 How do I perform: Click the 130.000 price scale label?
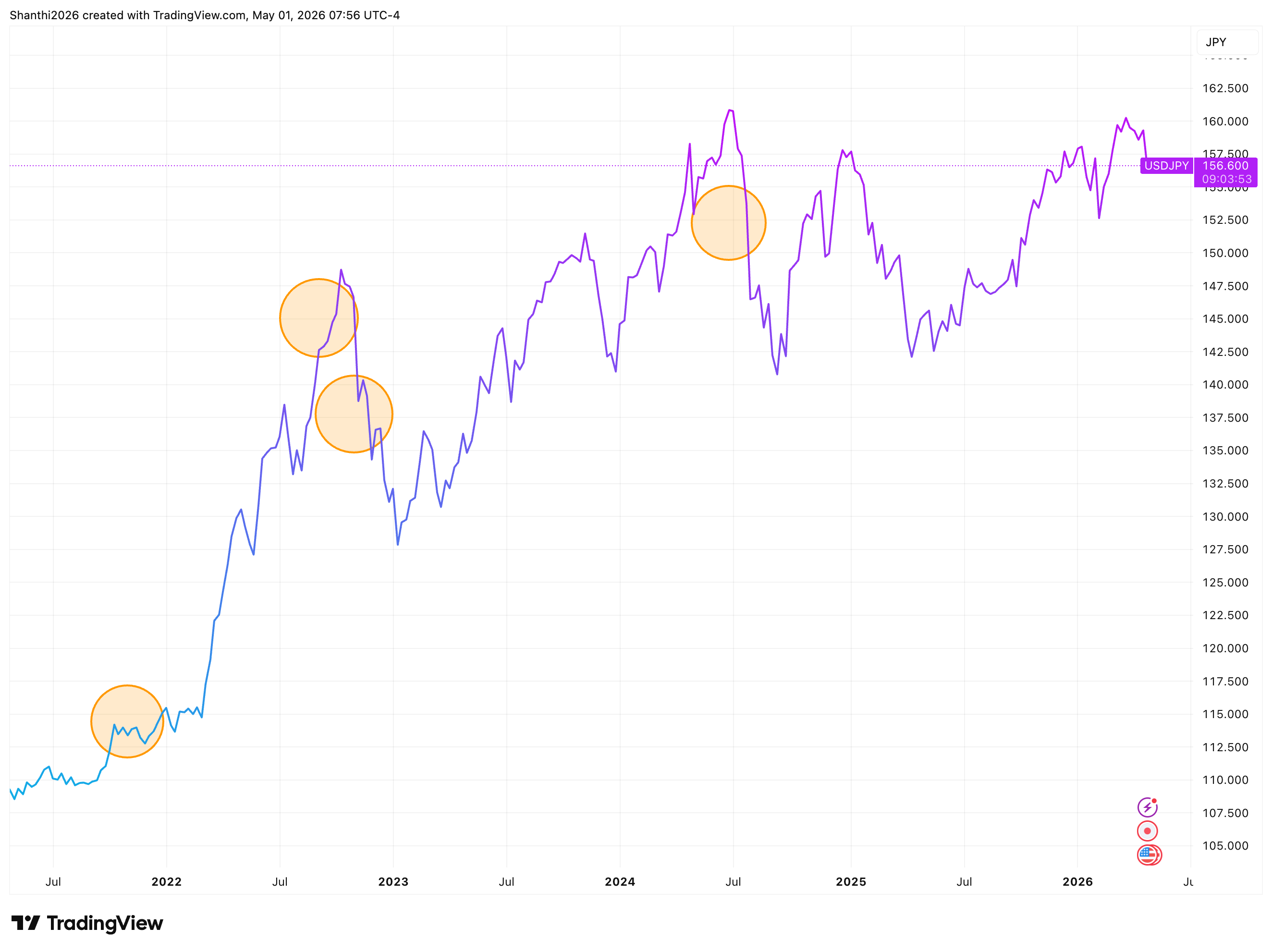[1225, 516]
